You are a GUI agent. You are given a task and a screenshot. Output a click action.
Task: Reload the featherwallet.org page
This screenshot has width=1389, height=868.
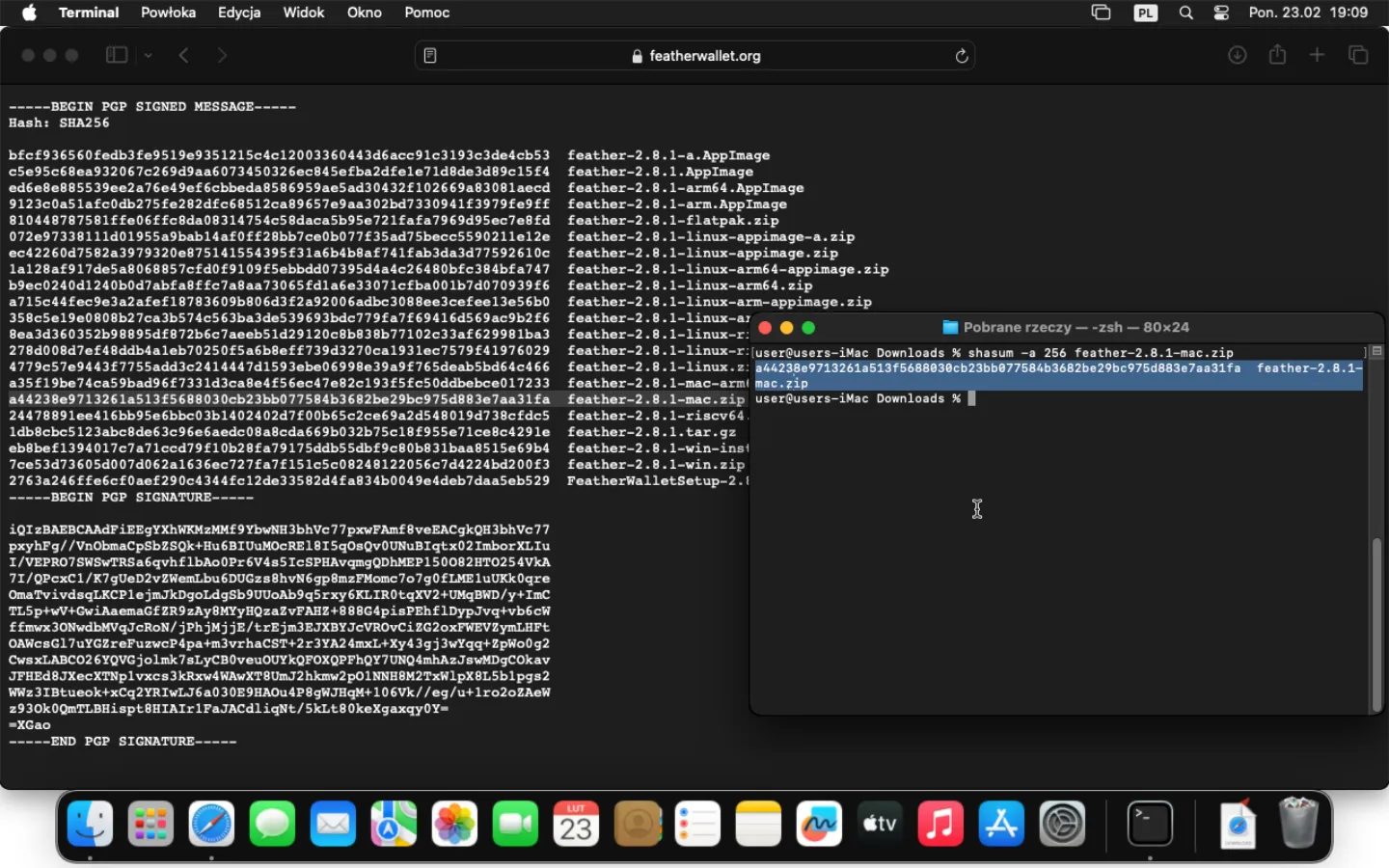point(962,56)
